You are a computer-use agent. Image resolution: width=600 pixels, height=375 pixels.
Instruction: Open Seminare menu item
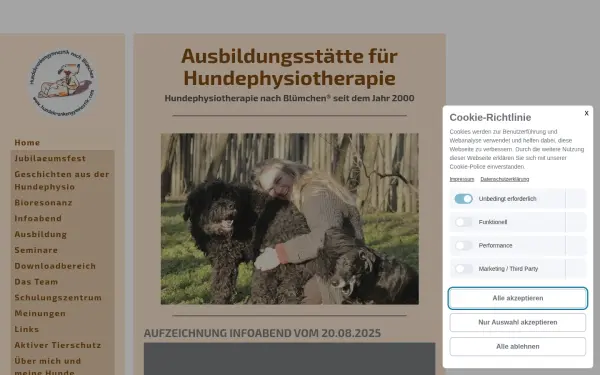(36, 250)
